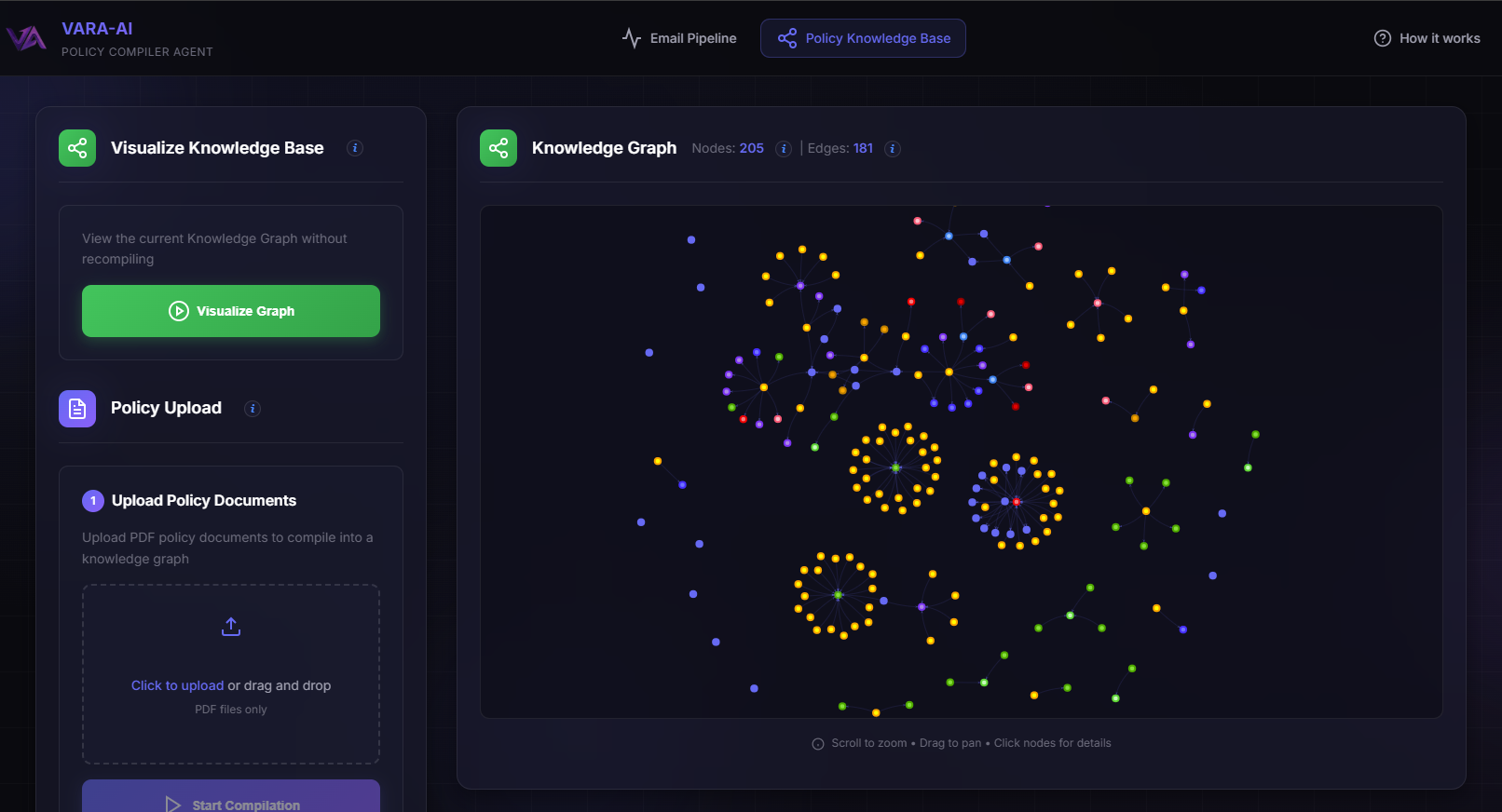Show info next to Nodes count
The width and height of the screenshot is (1502, 812).
point(785,149)
